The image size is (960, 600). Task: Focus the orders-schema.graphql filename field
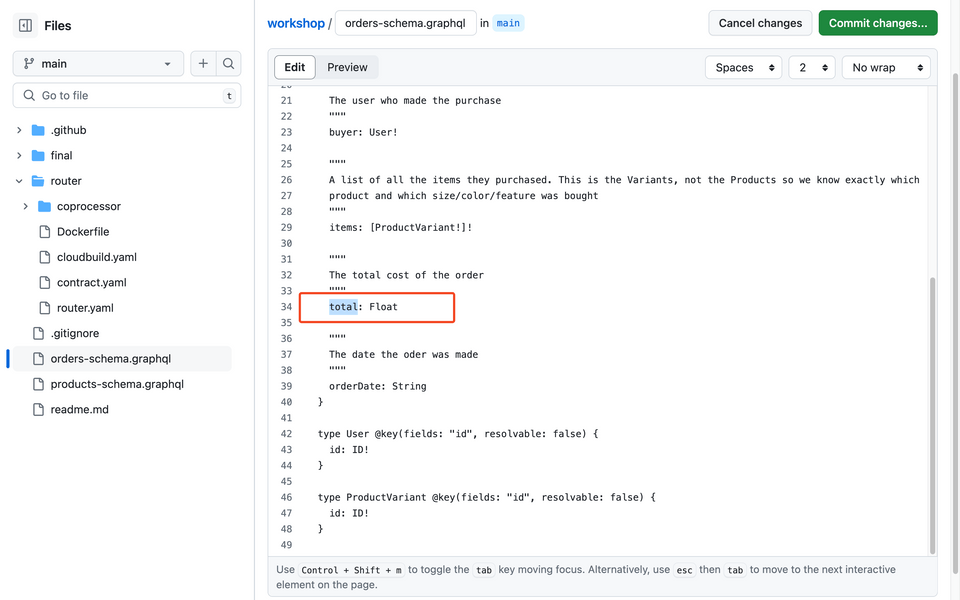coord(405,23)
